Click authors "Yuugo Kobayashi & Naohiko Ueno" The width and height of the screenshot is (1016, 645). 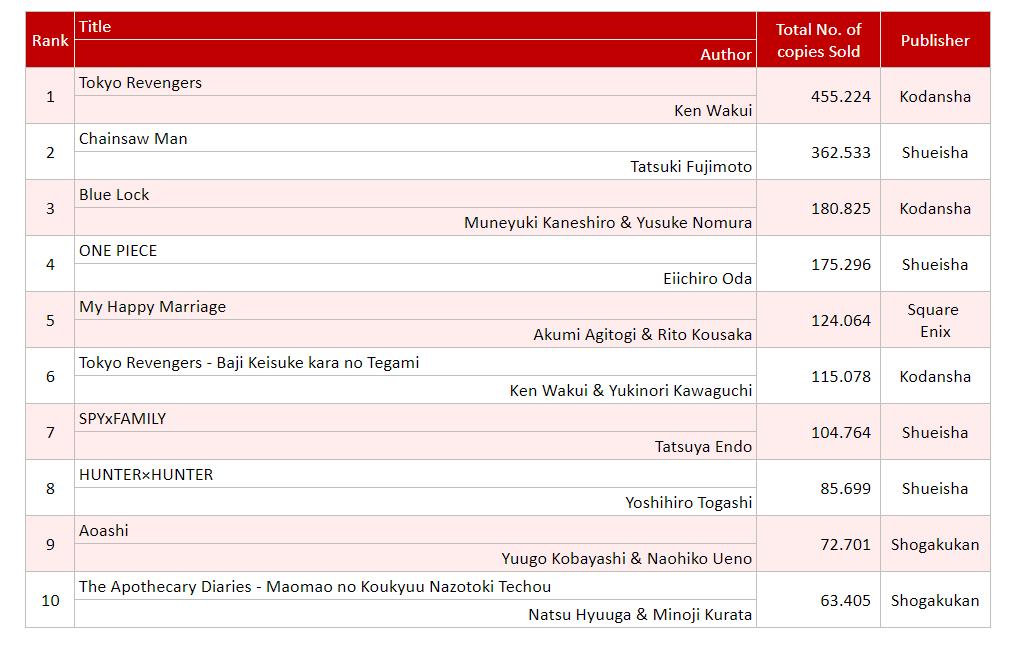[627, 559]
